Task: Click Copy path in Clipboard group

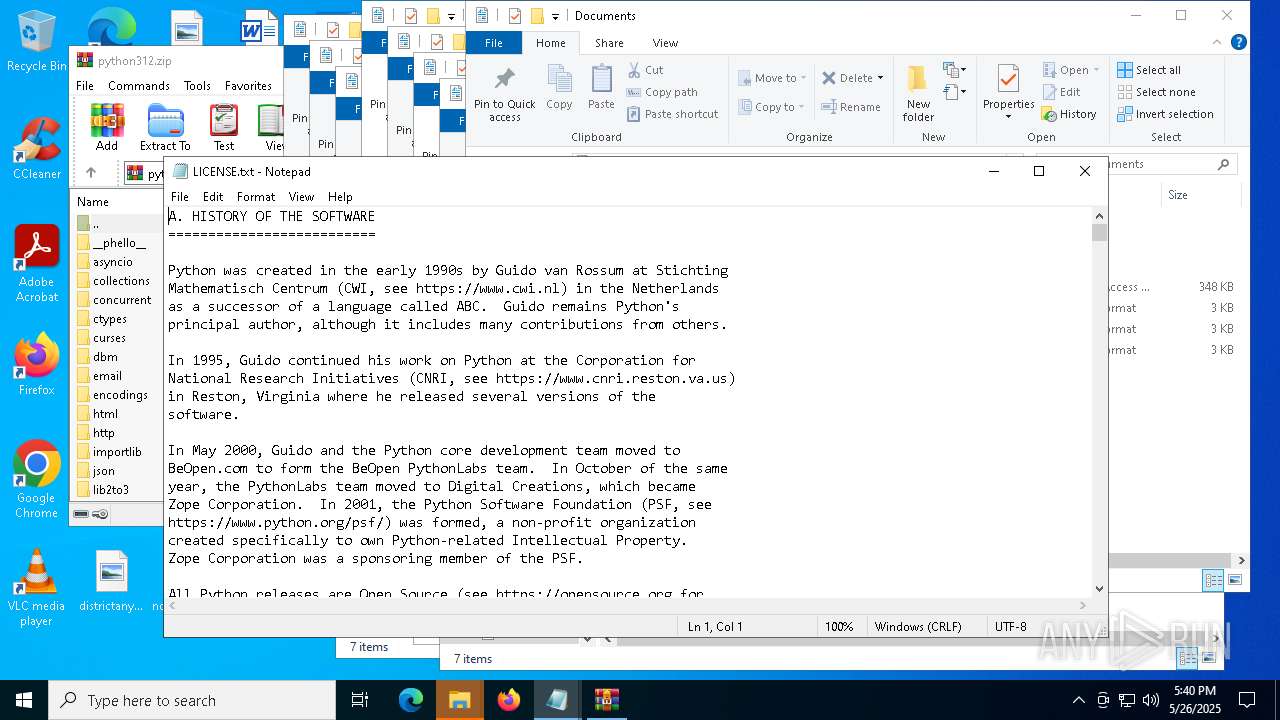Action: click(x=662, y=92)
